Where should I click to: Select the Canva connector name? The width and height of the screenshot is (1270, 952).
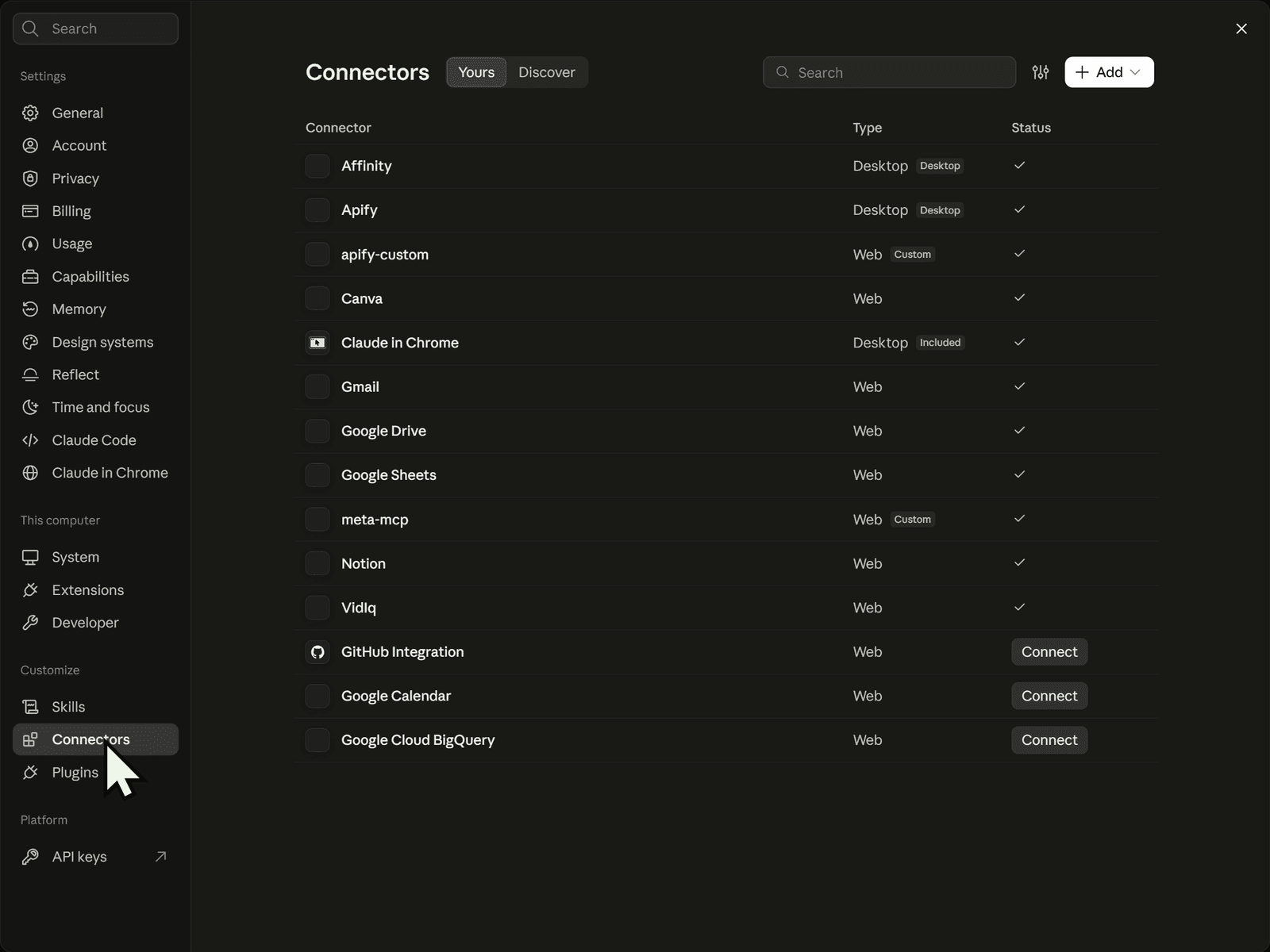(x=362, y=298)
